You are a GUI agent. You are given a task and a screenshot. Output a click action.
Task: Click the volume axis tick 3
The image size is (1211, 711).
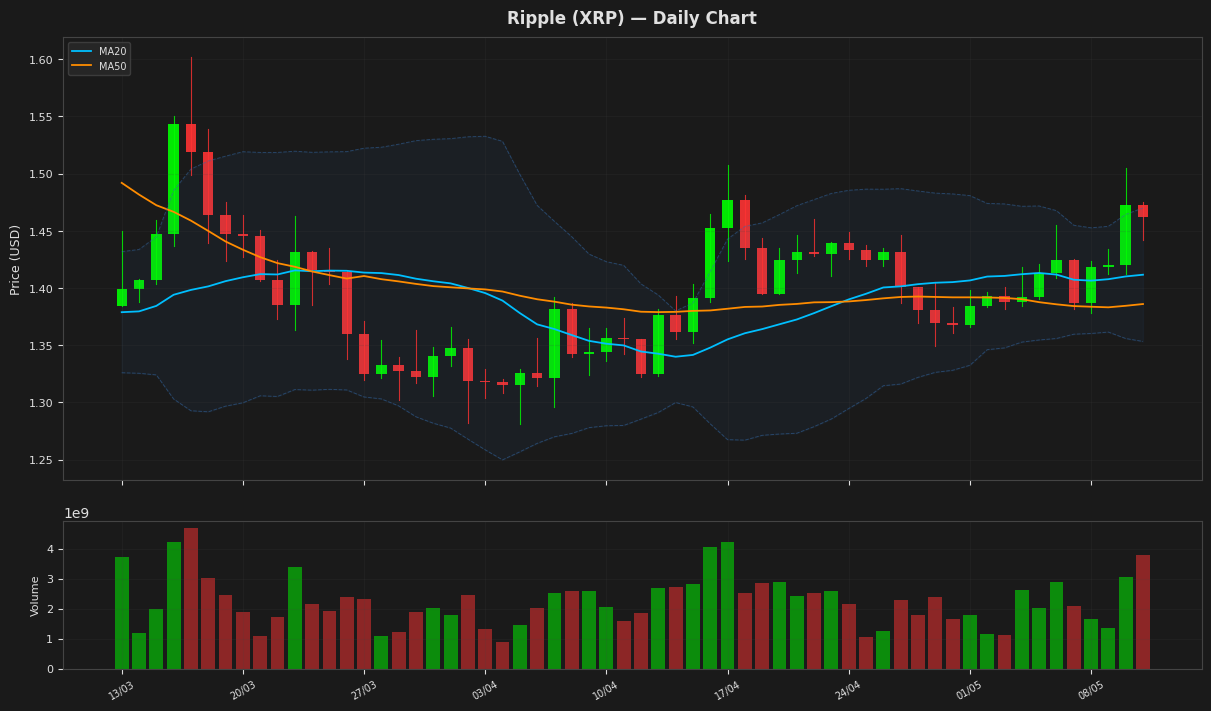48,579
